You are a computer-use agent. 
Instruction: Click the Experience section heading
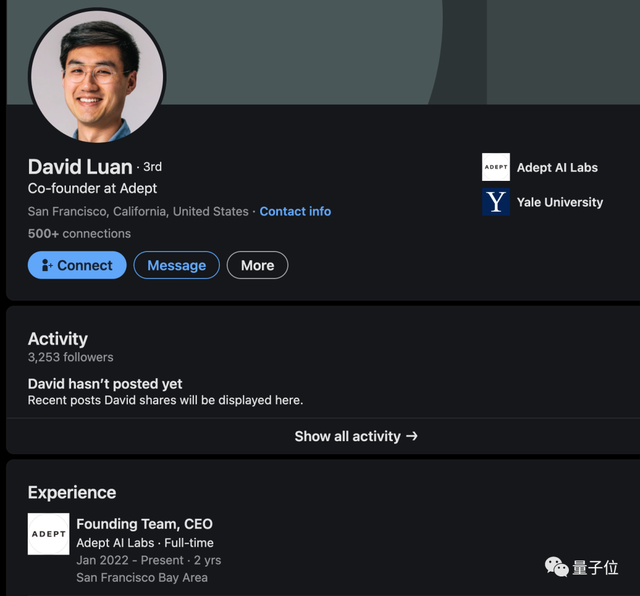(x=71, y=492)
